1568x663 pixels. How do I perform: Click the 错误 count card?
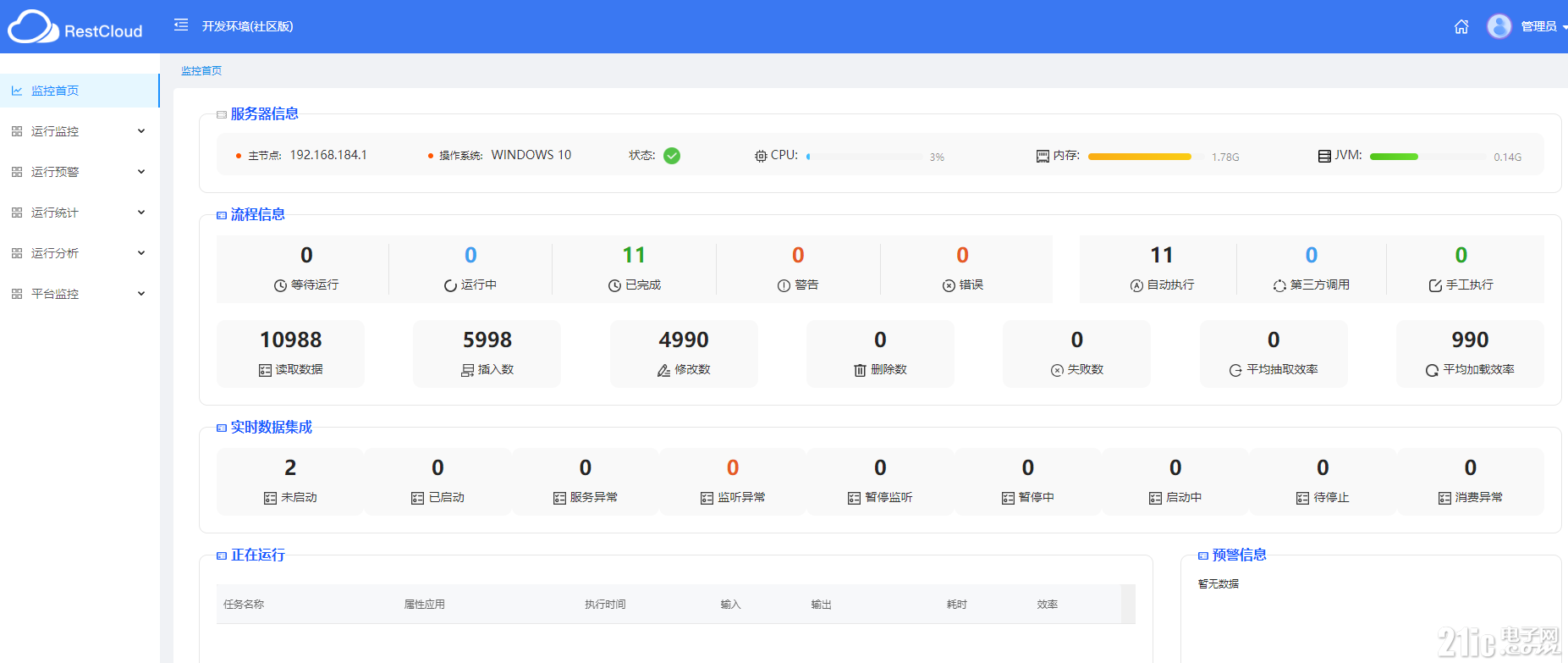[962, 268]
